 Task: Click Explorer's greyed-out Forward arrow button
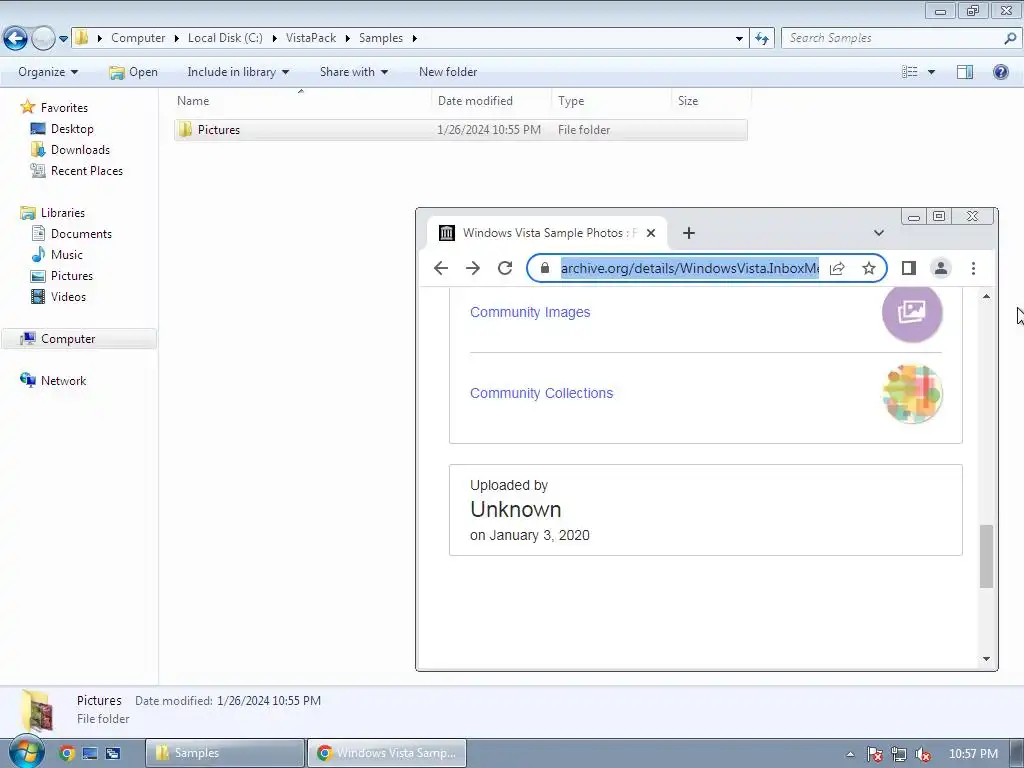click(x=43, y=39)
